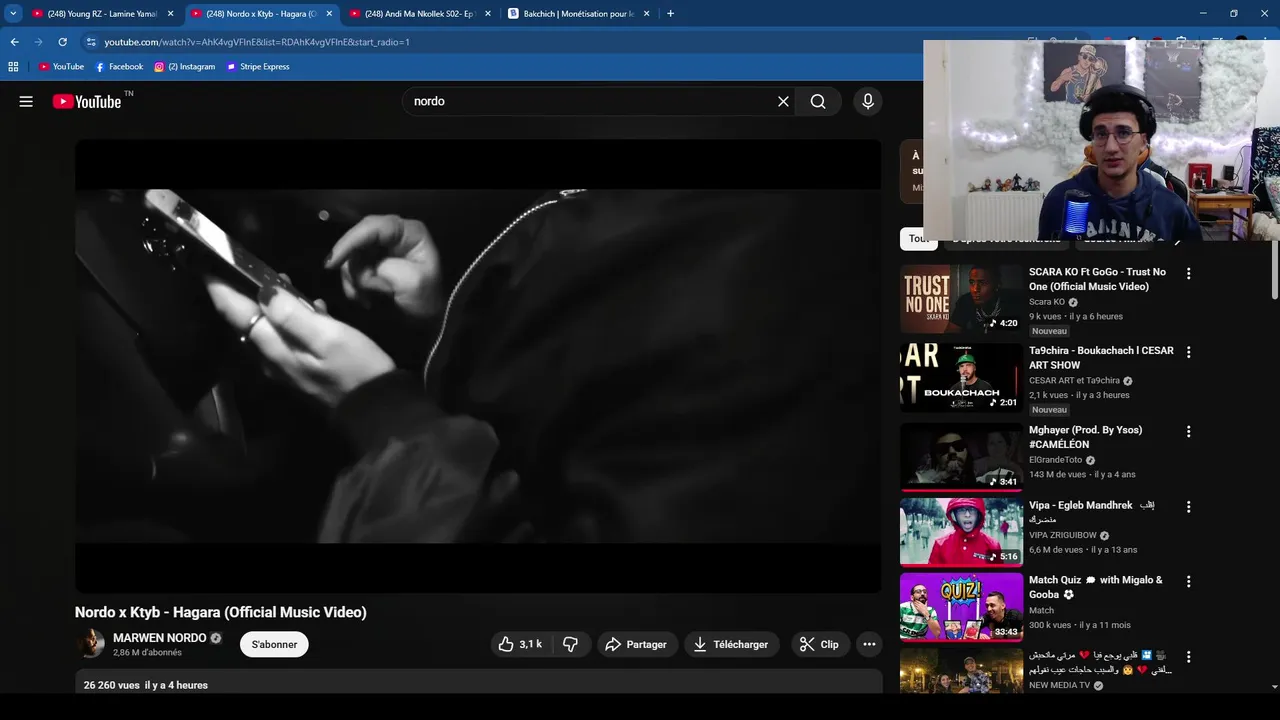Open MARWEN NORDO channel name link
This screenshot has height=720, width=1280.
pos(160,638)
